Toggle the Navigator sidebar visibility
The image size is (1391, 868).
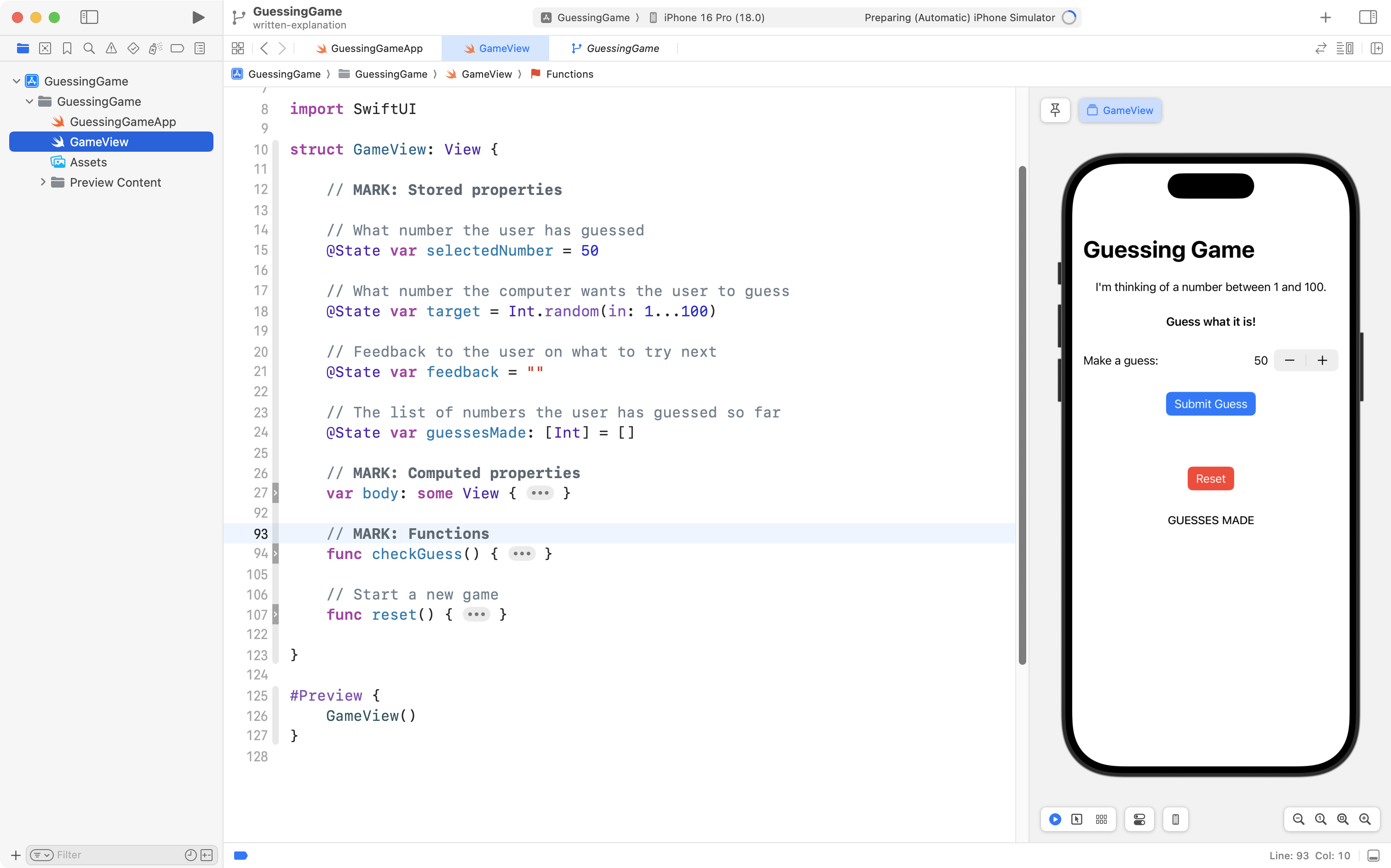pos(89,17)
